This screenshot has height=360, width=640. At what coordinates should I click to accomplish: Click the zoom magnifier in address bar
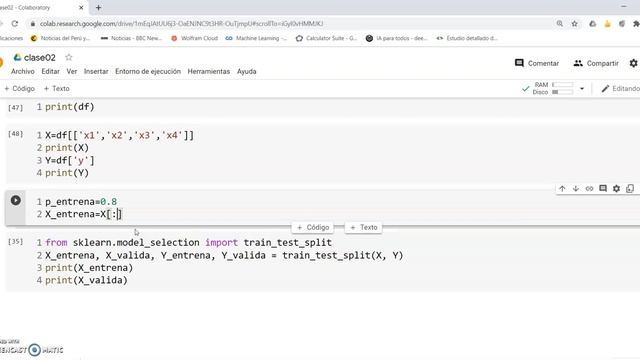[560, 24]
